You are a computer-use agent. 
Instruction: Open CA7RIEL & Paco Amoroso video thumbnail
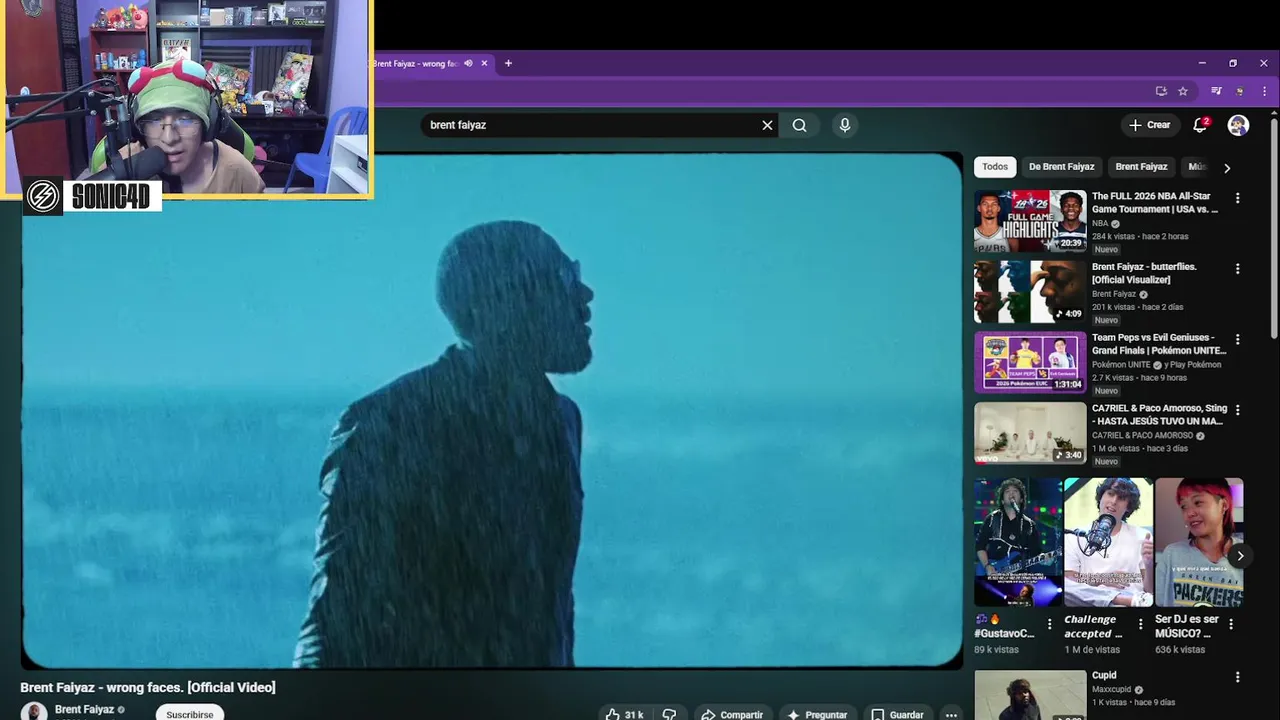tap(1030, 433)
